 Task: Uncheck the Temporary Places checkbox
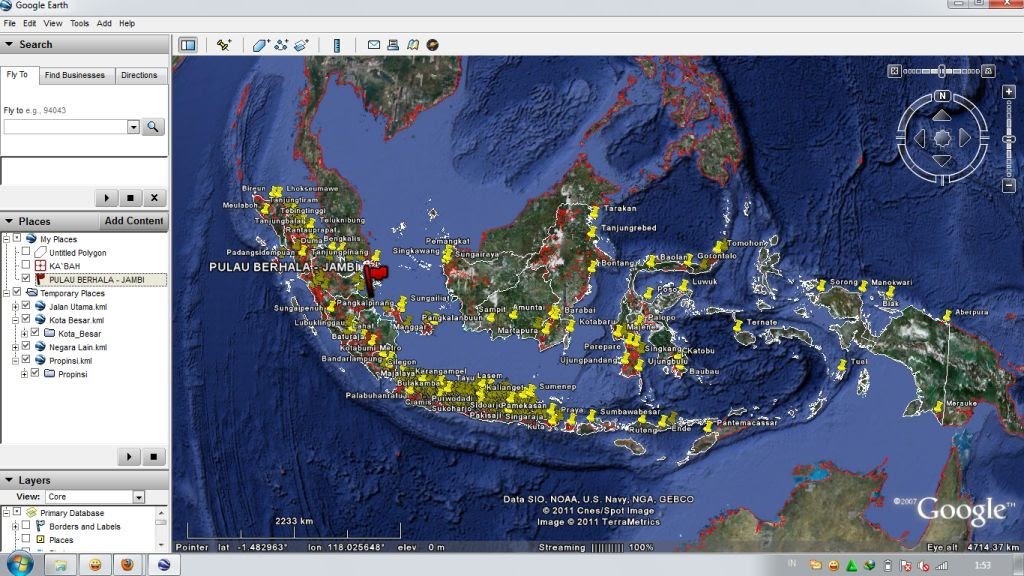pos(17,293)
